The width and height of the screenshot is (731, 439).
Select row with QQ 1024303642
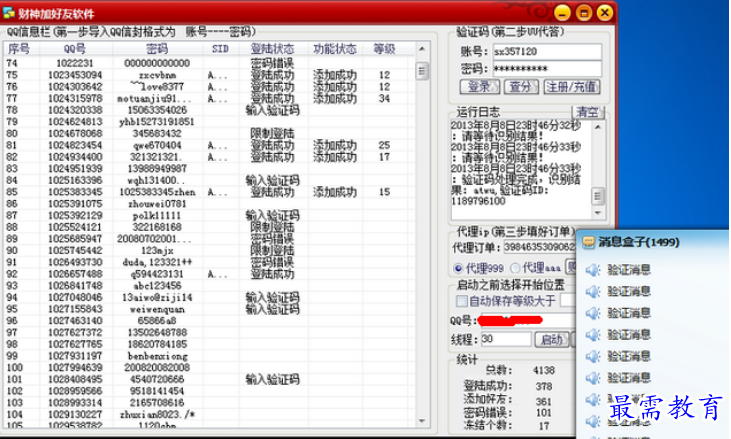[209, 87]
